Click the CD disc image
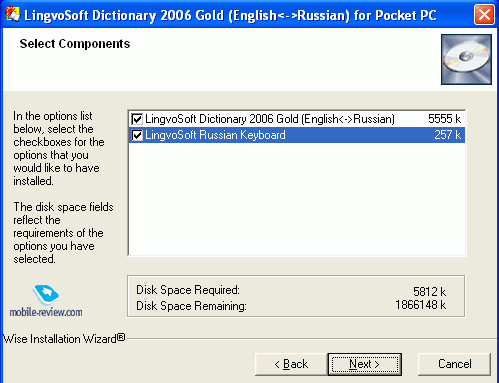The image size is (499, 383). (x=466, y=59)
